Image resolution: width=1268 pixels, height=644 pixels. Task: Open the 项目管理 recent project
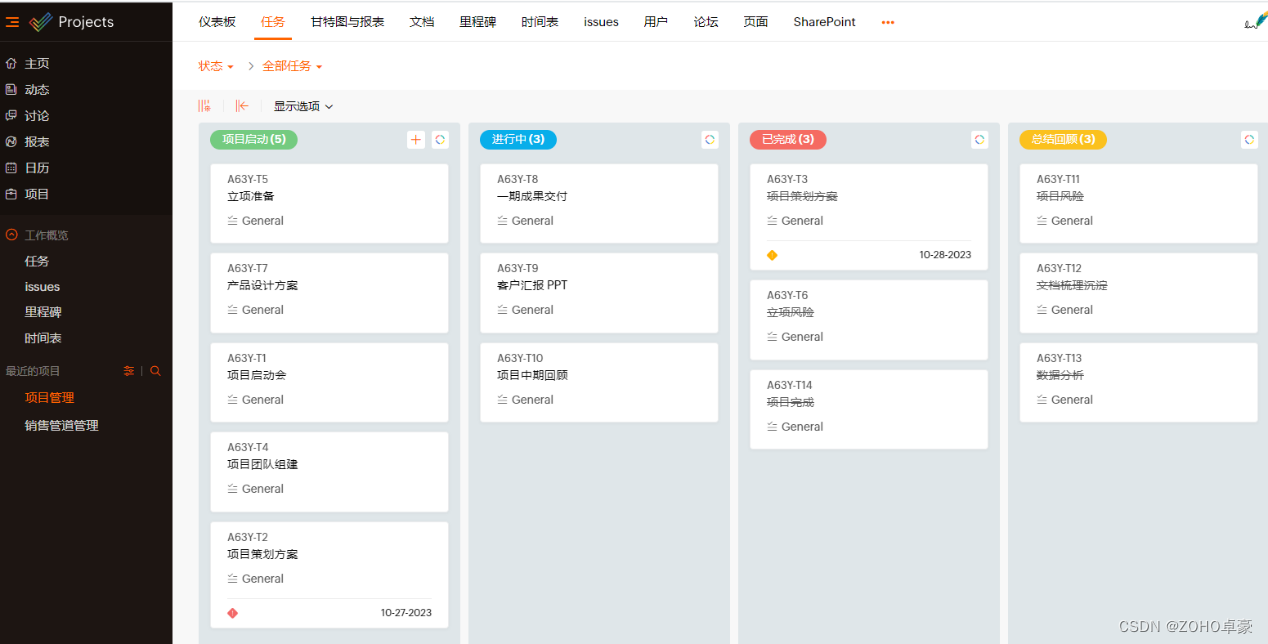coord(50,397)
